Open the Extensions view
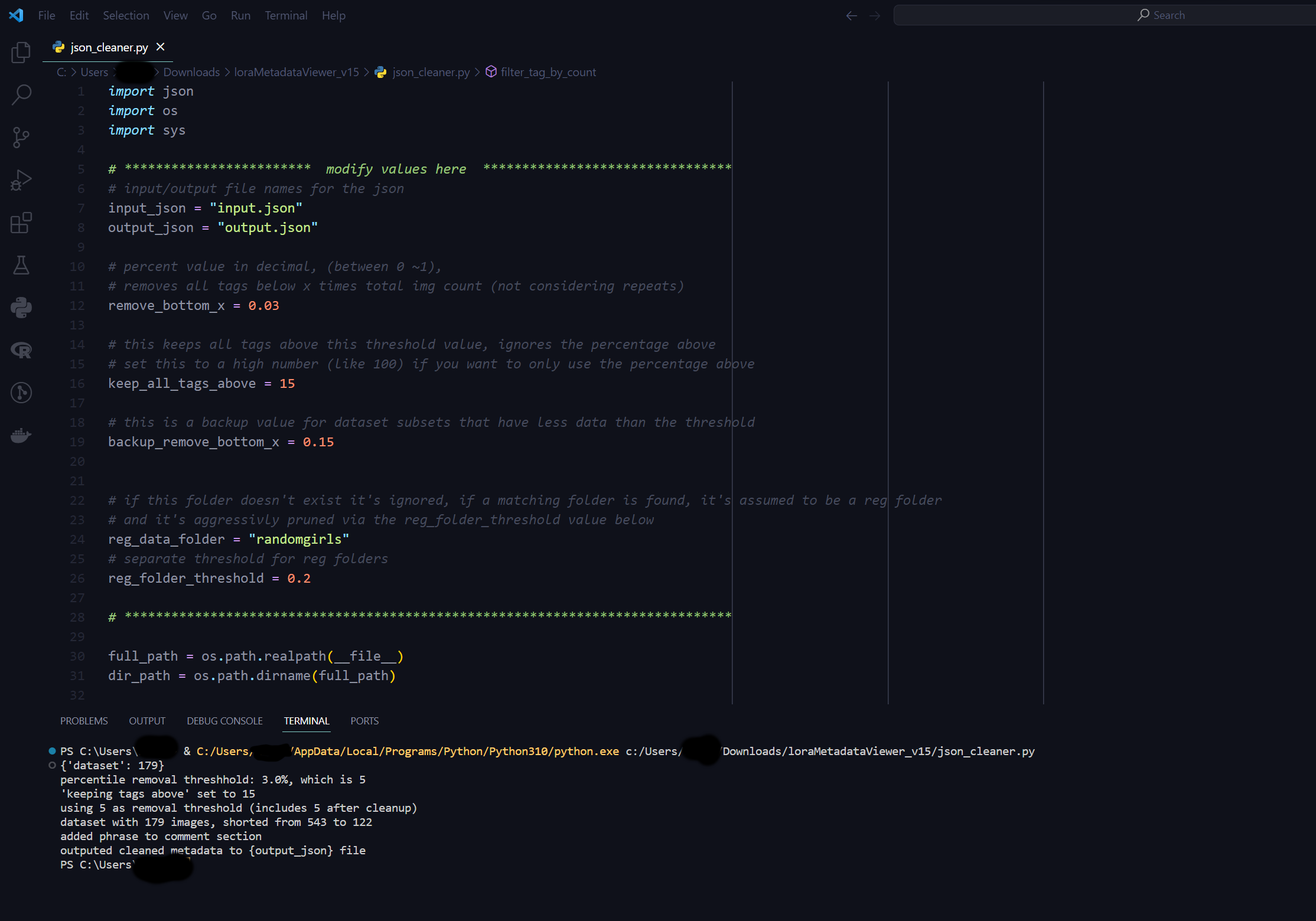 (x=21, y=223)
